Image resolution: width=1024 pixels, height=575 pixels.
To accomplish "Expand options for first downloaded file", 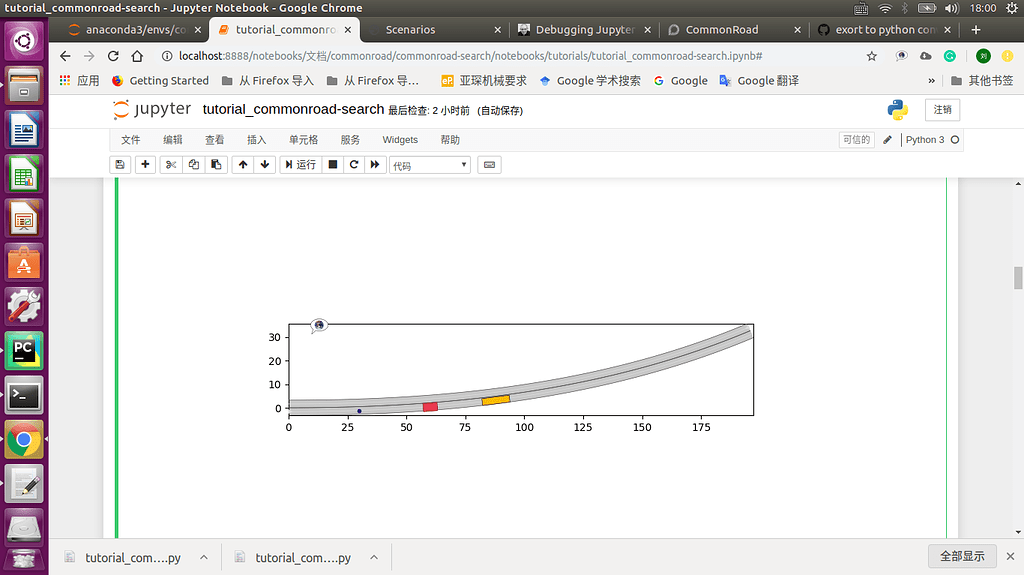I will (204, 558).
